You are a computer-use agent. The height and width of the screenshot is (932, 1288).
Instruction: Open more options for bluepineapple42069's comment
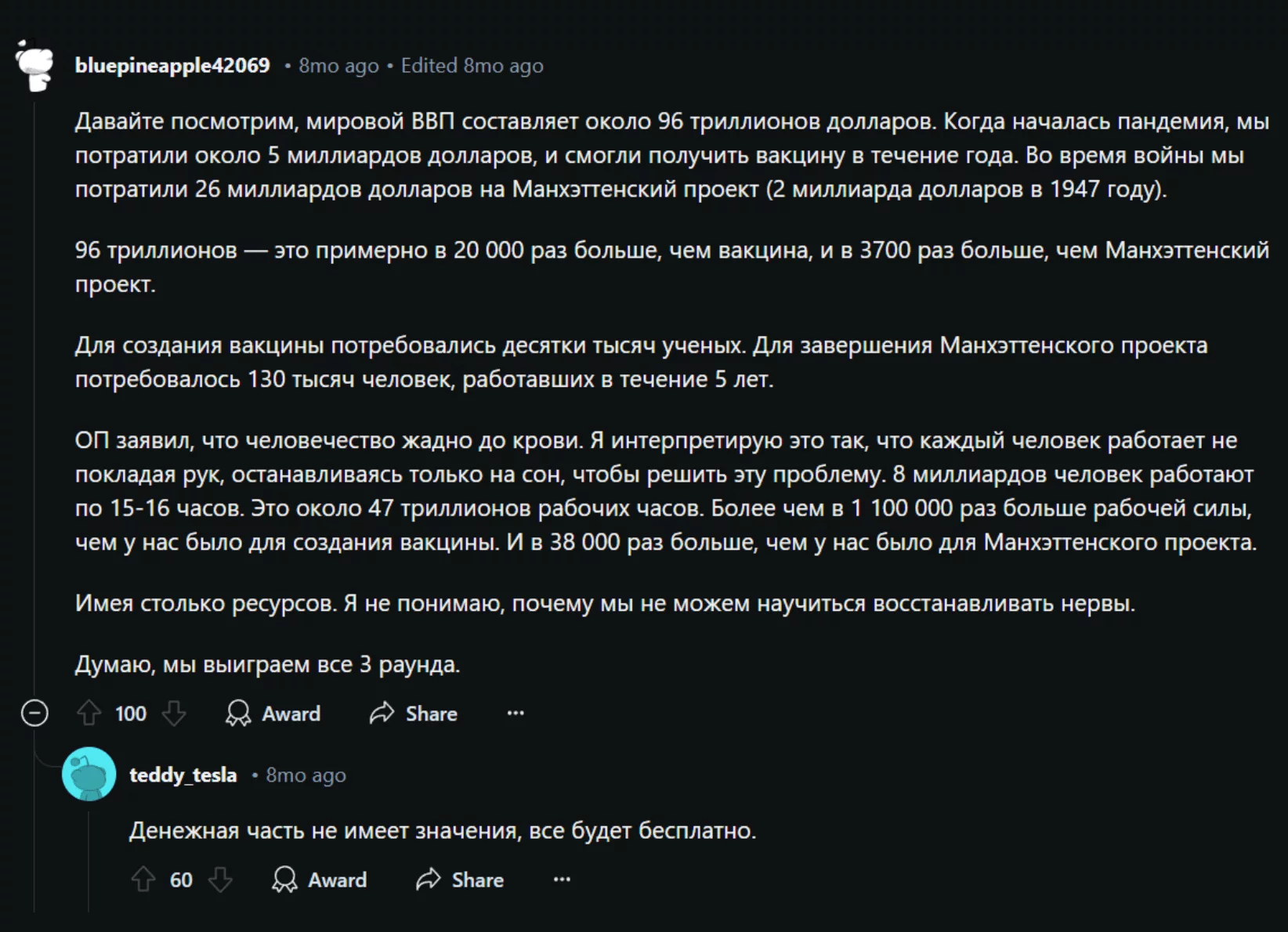516,713
